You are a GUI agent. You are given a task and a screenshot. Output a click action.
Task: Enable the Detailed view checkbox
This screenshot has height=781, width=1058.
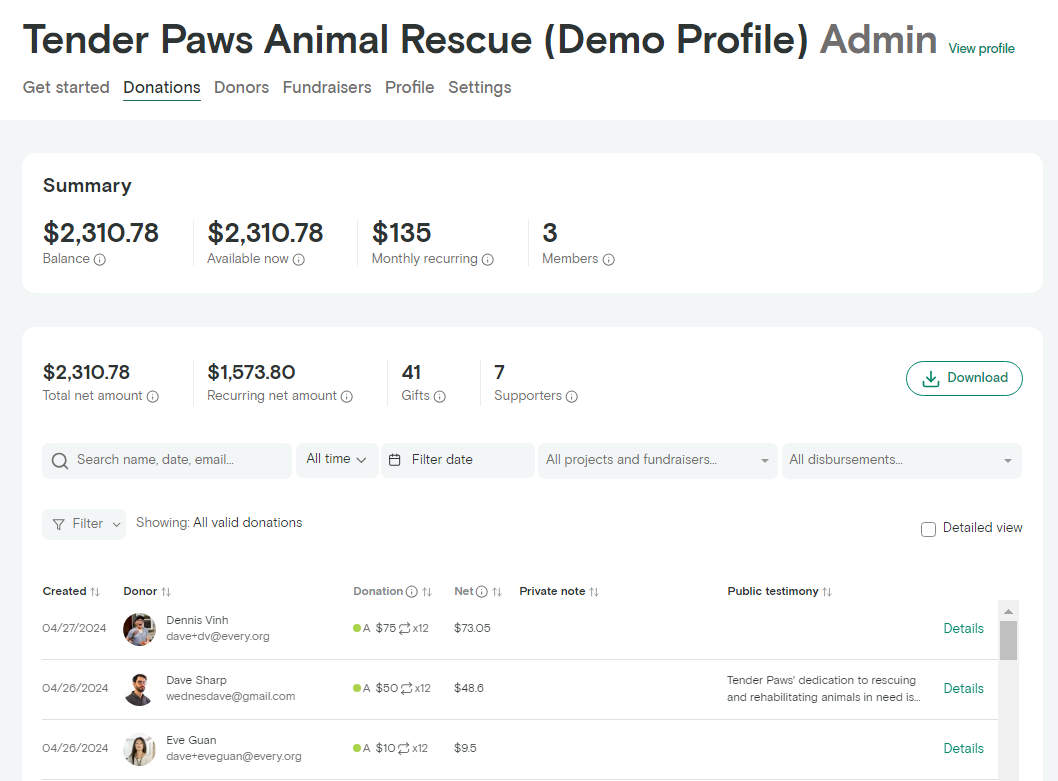pyautogui.click(x=928, y=529)
